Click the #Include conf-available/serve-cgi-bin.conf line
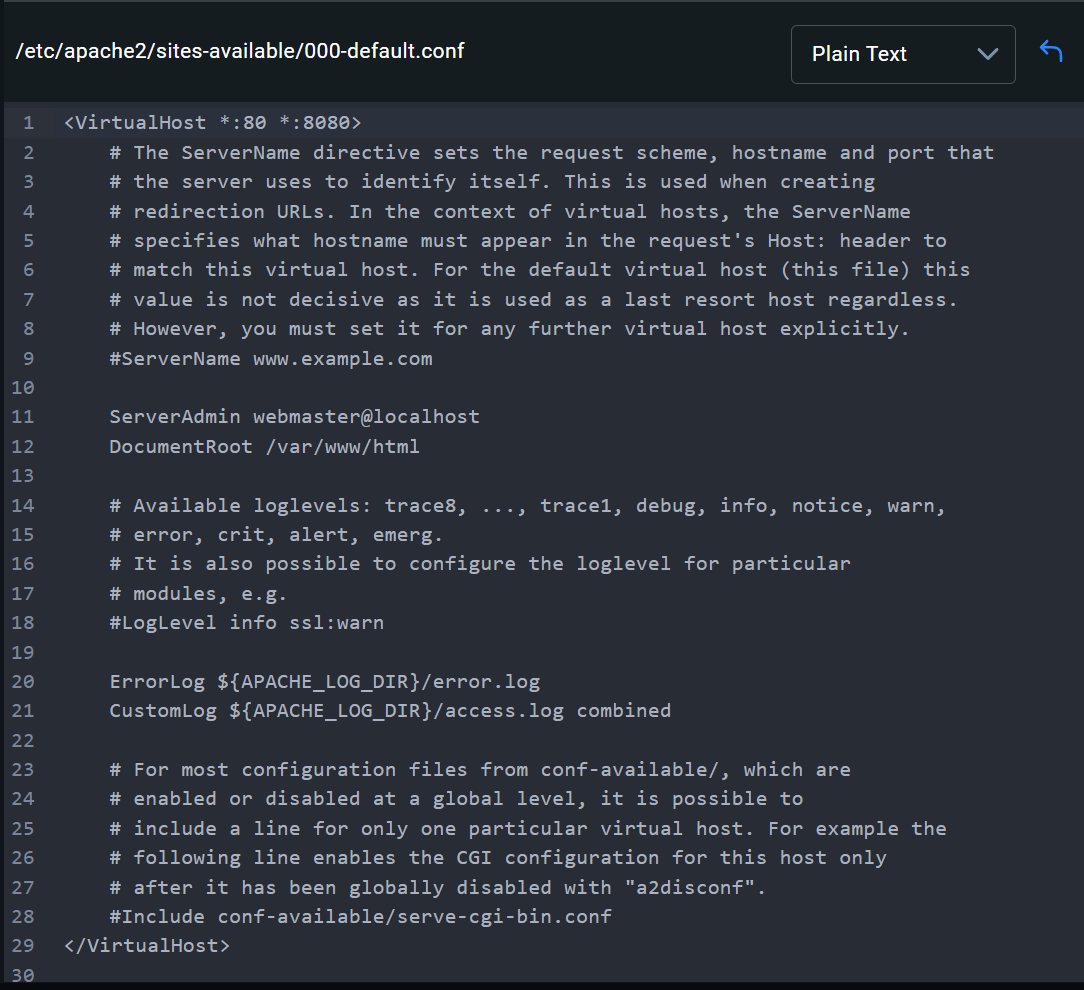Viewport: 1084px width, 990px height. point(361,917)
